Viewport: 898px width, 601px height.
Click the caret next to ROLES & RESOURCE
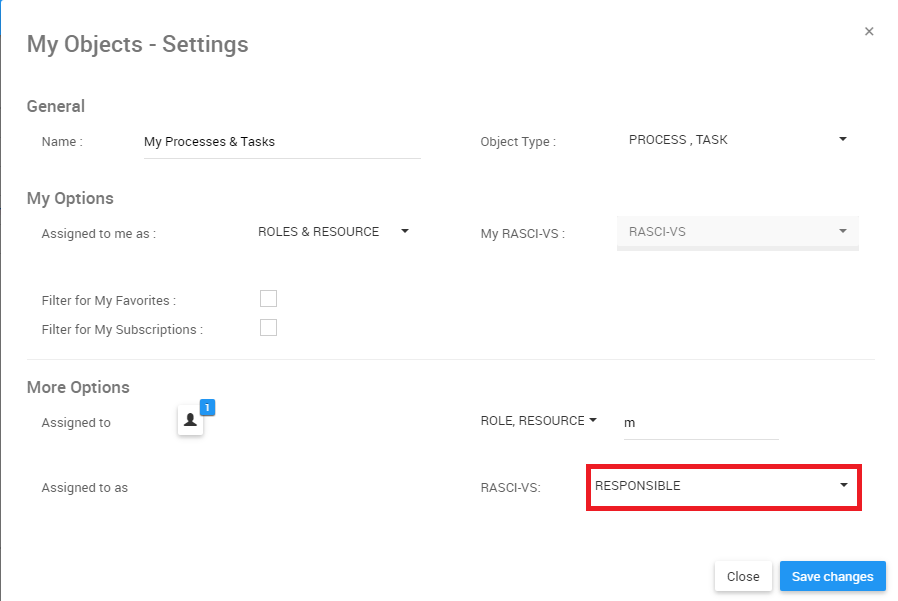click(x=405, y=231)
